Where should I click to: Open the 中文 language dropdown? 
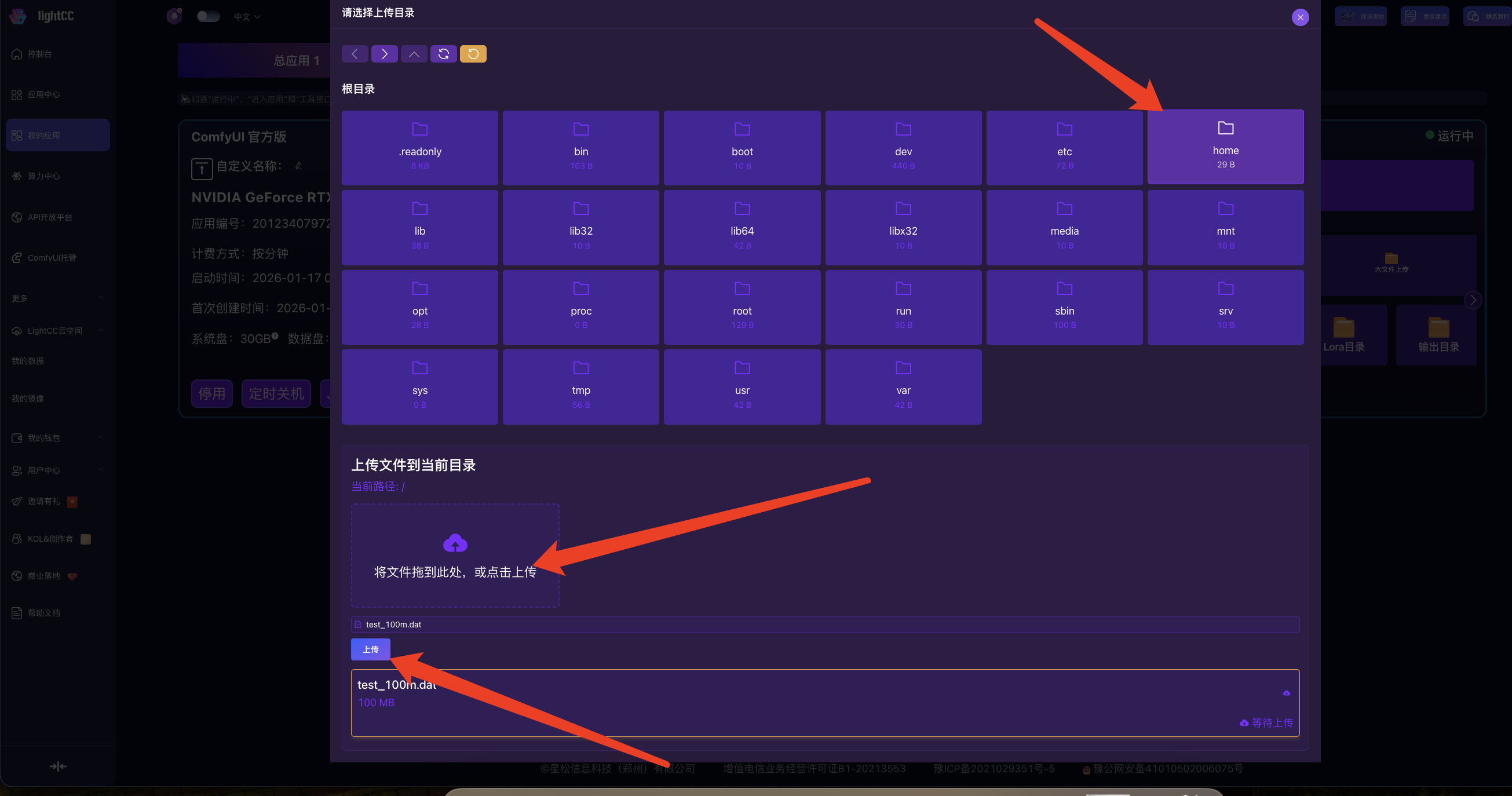click(x=247, y=17)
